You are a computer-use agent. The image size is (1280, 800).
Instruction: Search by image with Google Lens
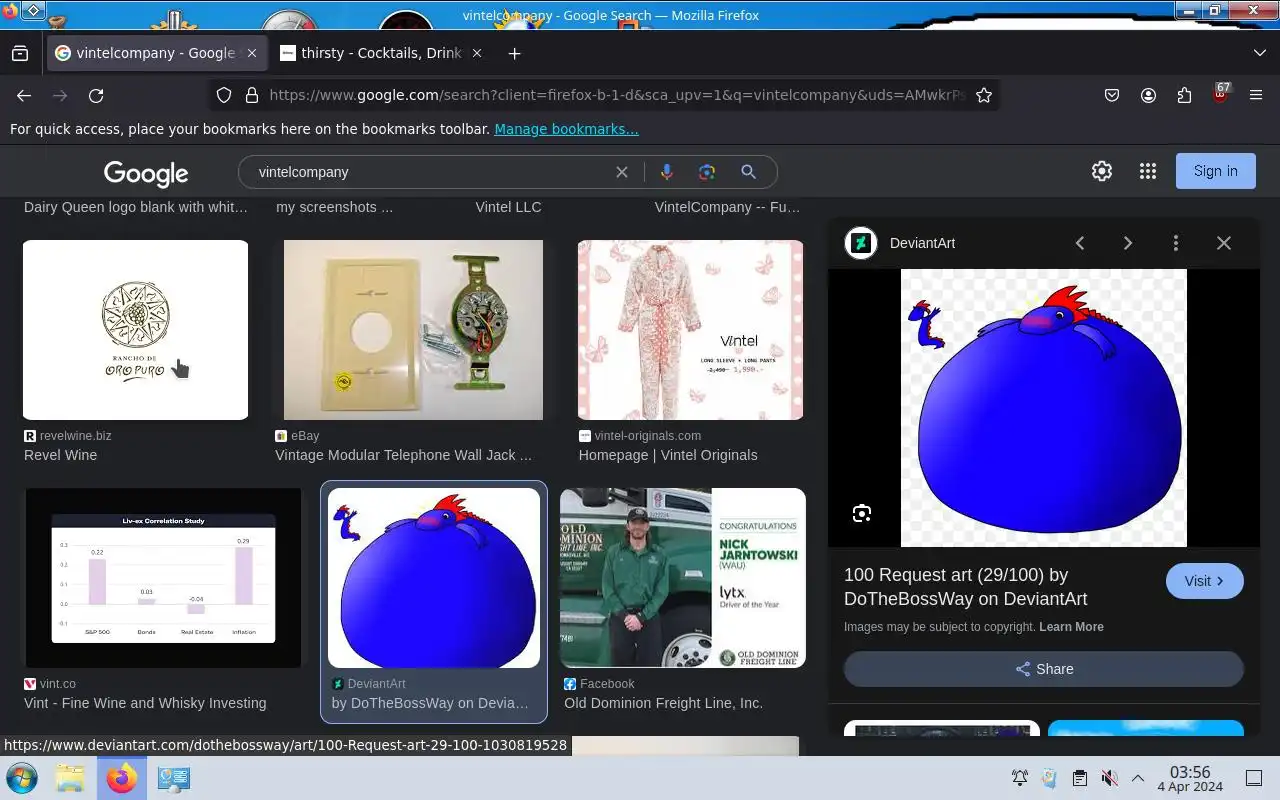[707, 172]
